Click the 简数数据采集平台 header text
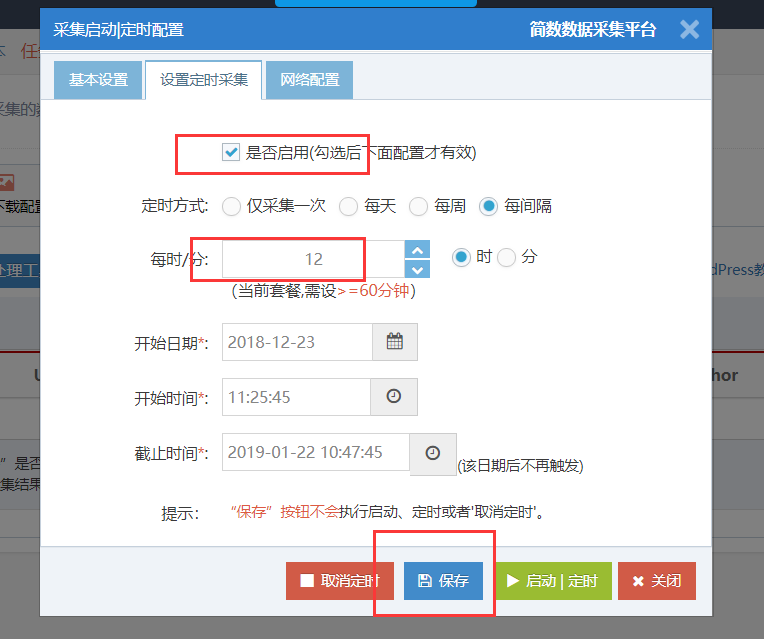This screenshot has width=764, height=639. tap(592, 30)
